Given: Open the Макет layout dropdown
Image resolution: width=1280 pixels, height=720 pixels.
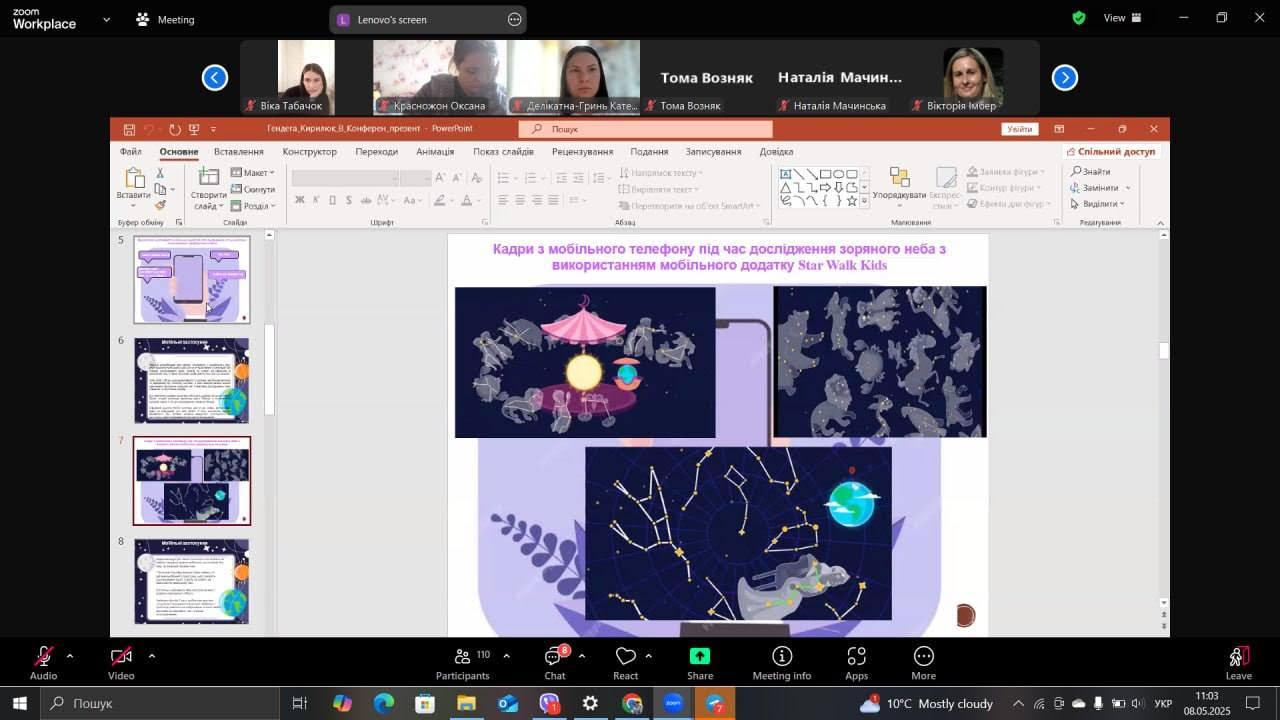Looking at the screenshot, I should [253, 173].
